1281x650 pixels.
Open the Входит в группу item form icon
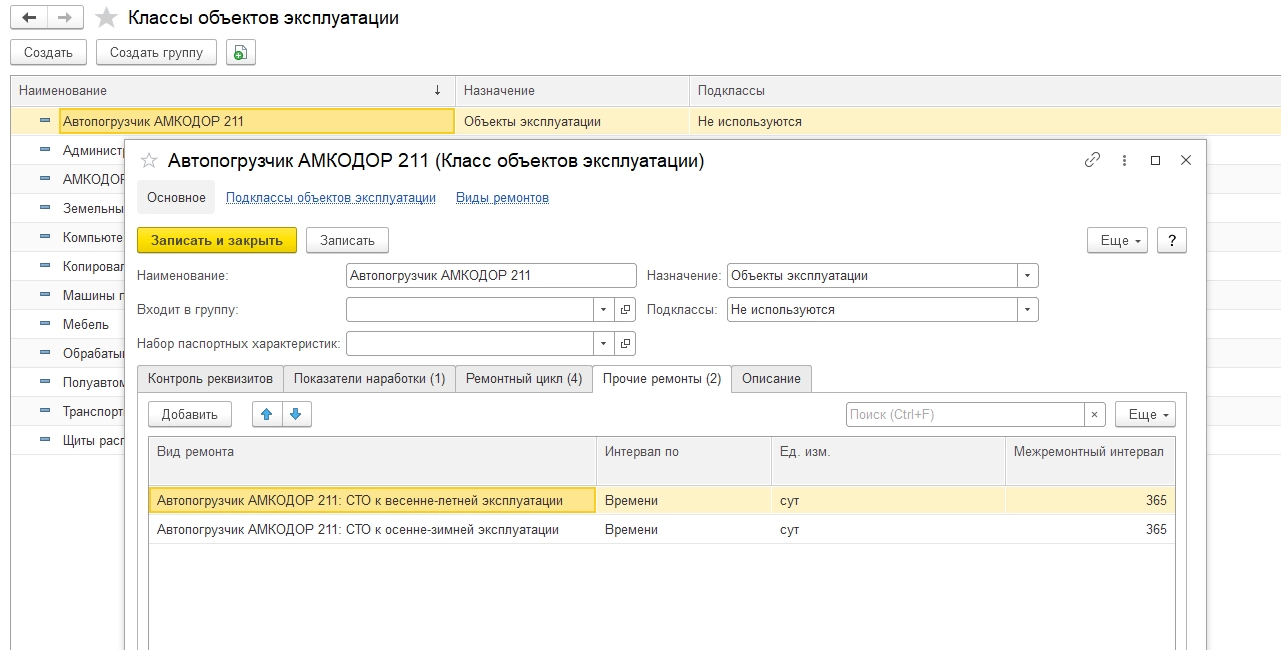coord(625,310)
